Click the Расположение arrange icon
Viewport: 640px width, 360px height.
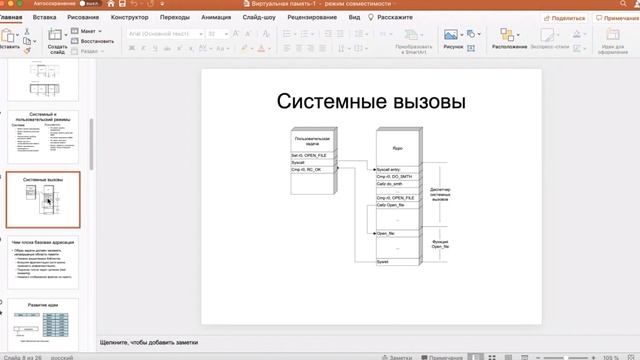(507, 35)
